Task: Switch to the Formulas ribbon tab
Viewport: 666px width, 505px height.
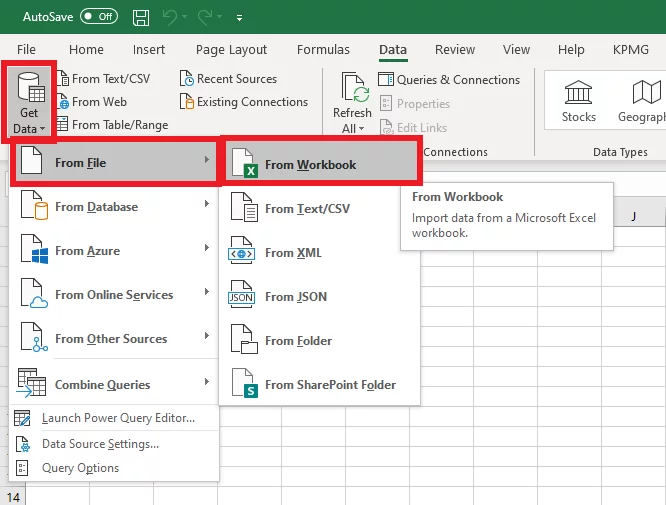Action: tap(323, 50)
